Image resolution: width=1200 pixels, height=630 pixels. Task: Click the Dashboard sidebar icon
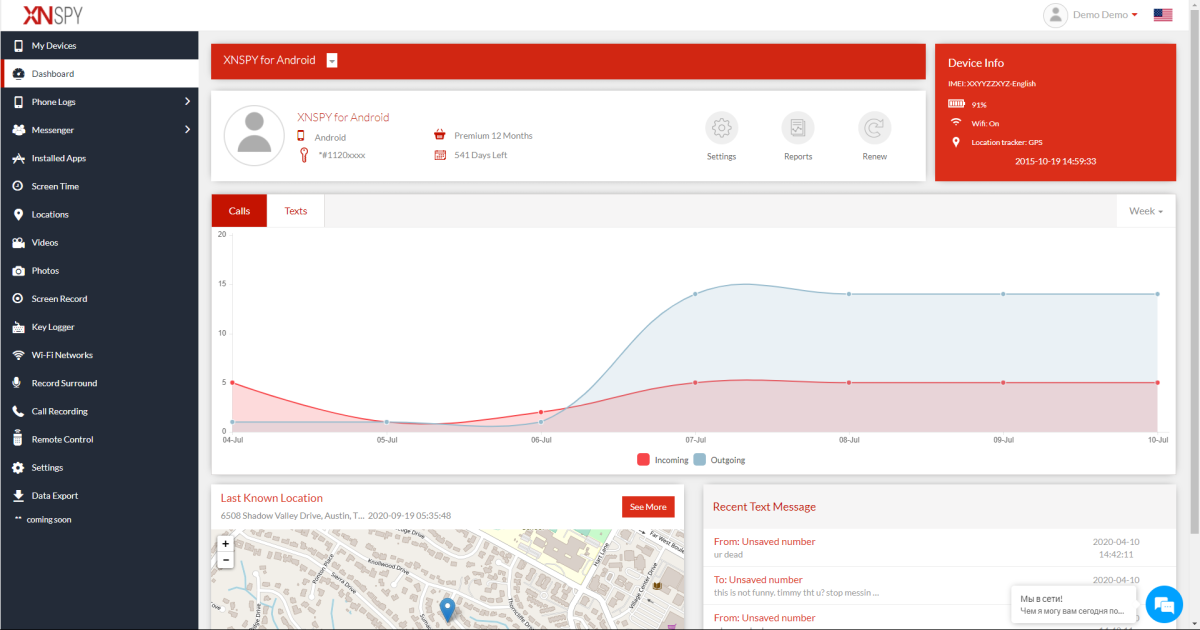18,74
